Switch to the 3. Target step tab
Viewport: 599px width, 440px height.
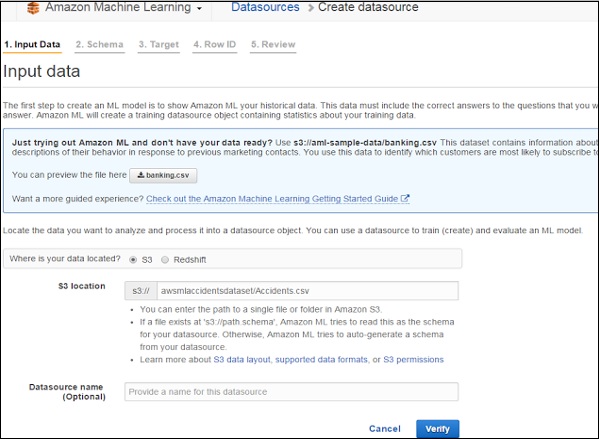click(x=159, y=44)
